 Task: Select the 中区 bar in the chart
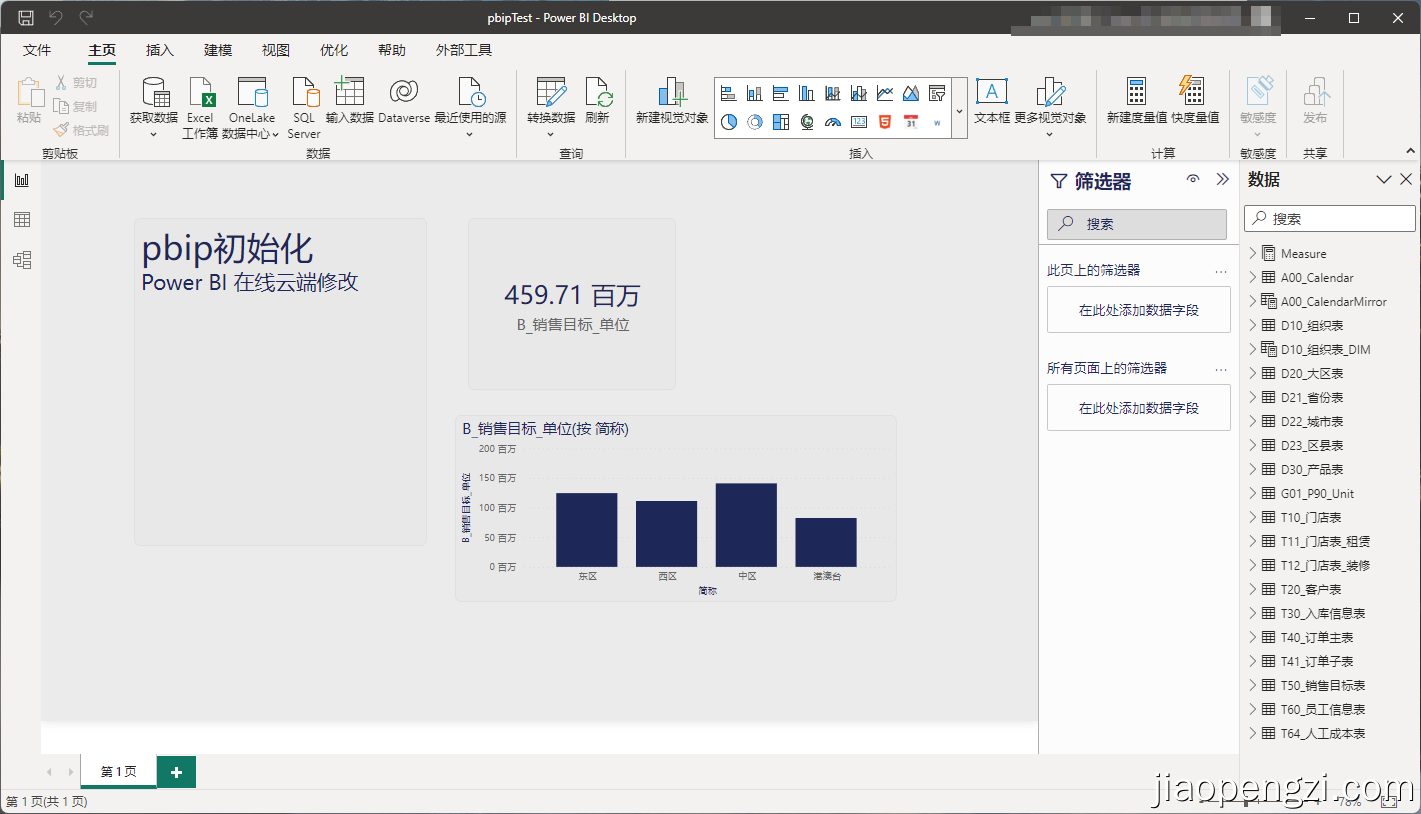[746, 525]
